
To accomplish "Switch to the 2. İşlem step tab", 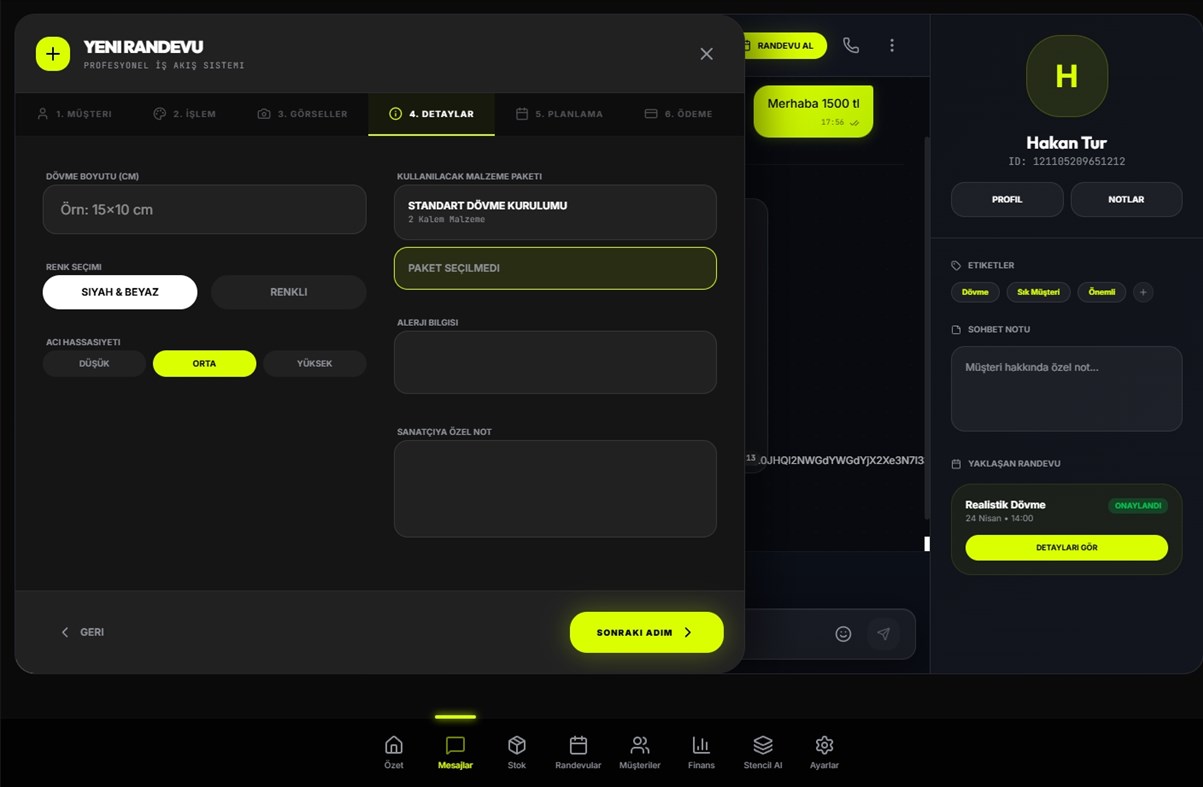I will [184, 114].
